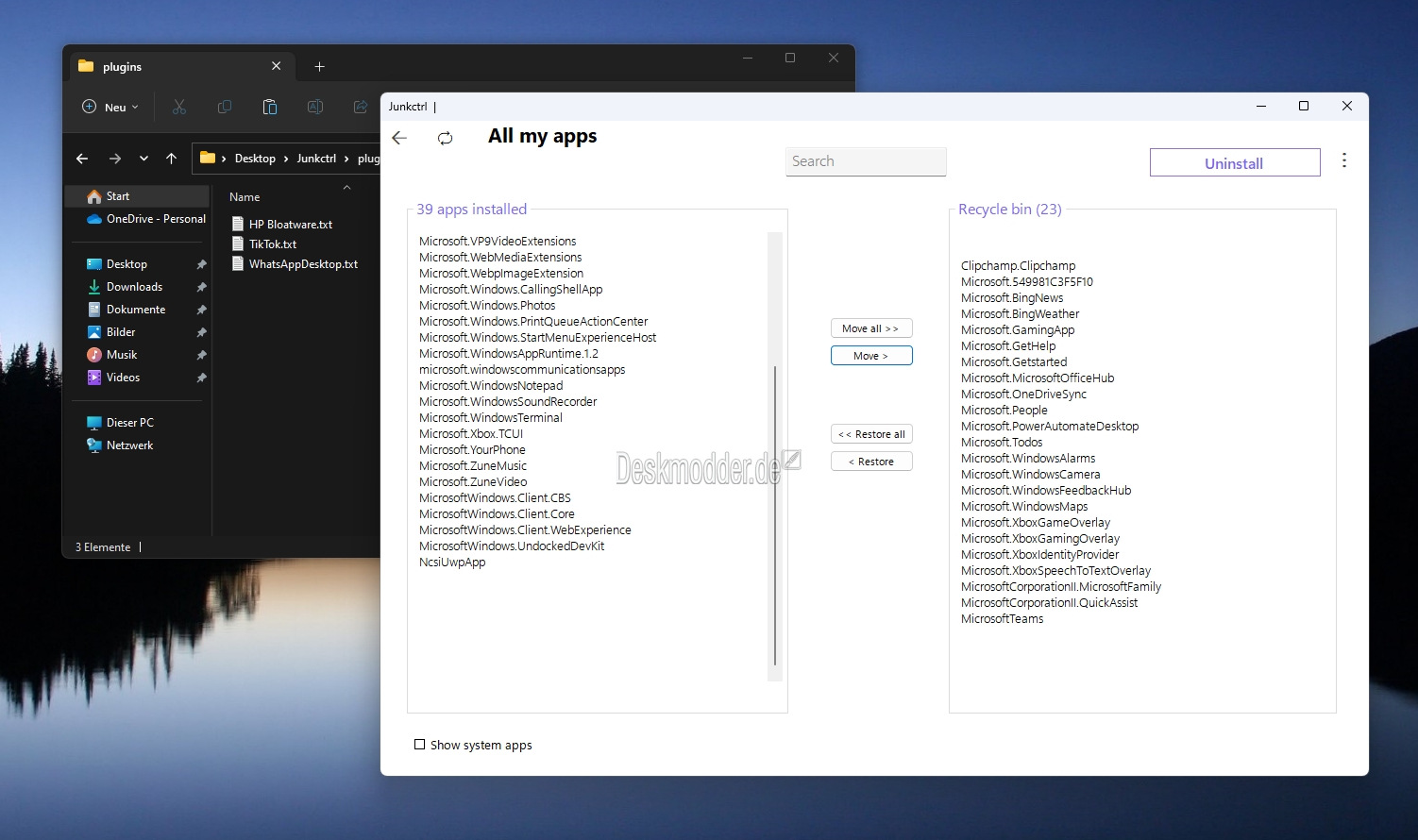Click the copy icon in Explorer toolbar
Viewport: 1418px width, 840px height.
pyautogui.click(x=225, y=107)
